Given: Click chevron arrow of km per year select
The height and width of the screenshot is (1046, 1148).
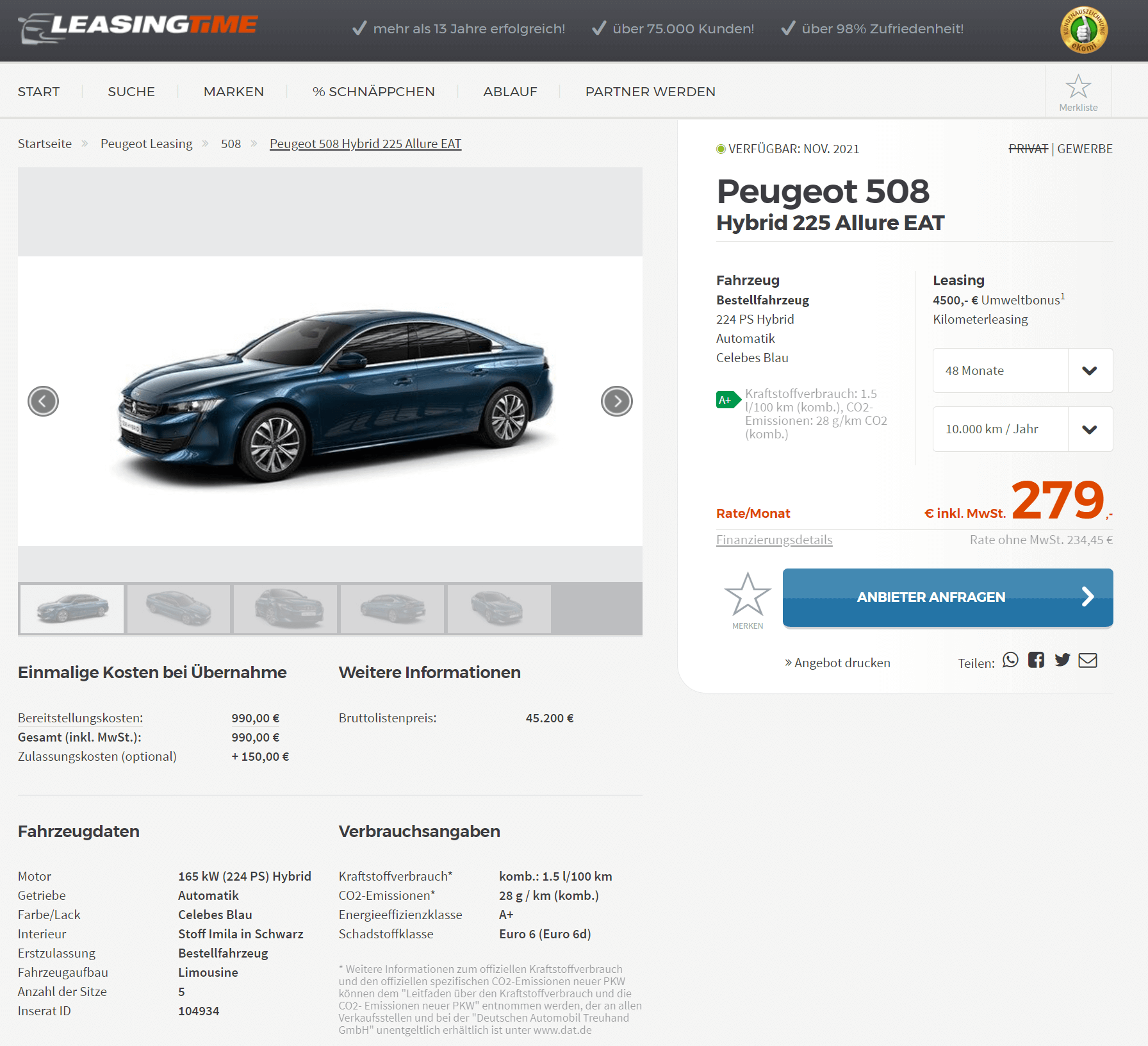Looking at the screenshot, I should pyautogui.click(x=1090, y=429).
